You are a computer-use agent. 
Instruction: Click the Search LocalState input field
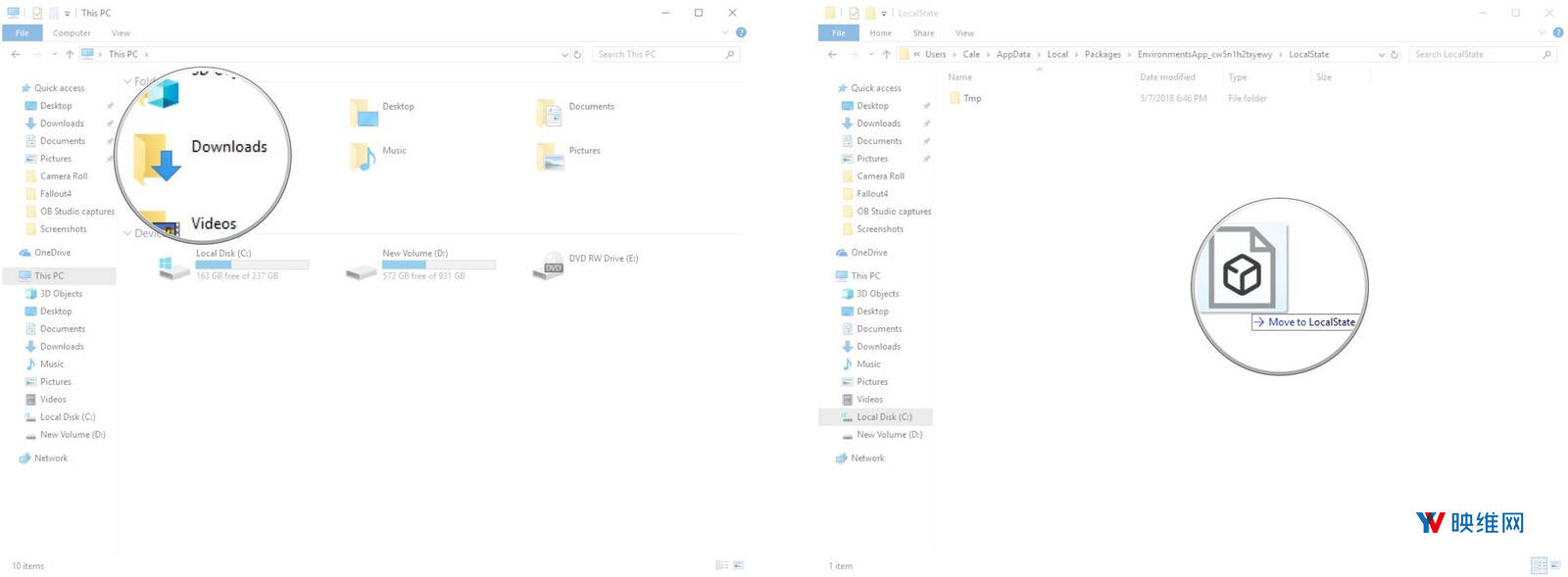[x=1475, y=55]
